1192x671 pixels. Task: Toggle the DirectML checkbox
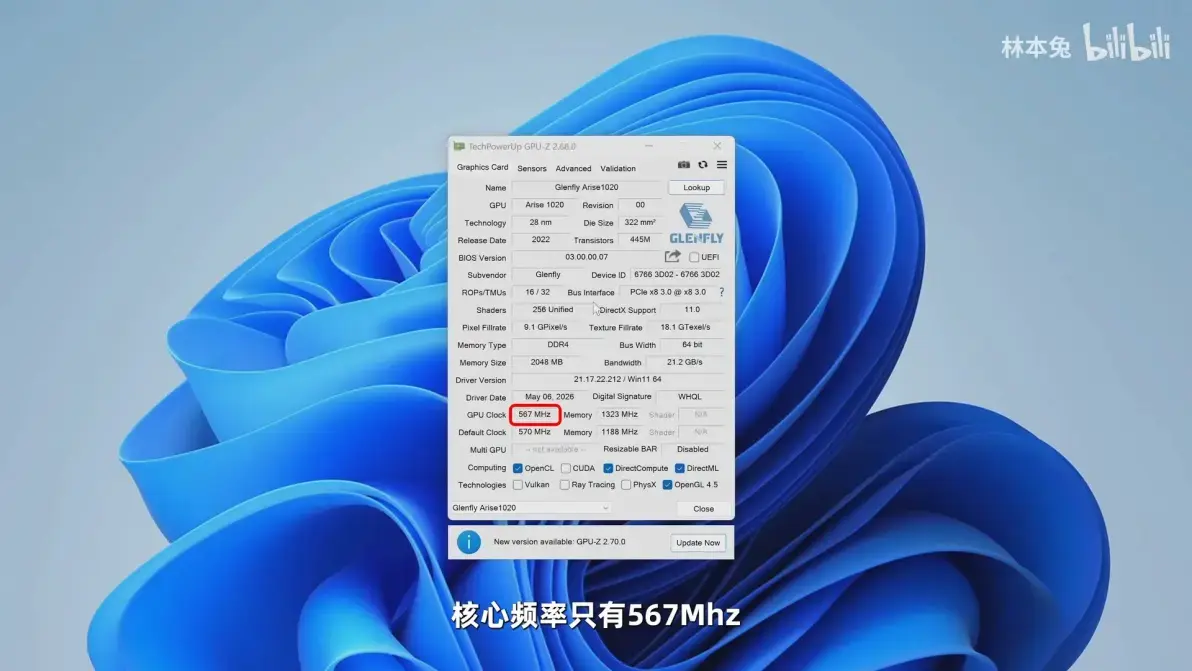(x=680, y=468)
